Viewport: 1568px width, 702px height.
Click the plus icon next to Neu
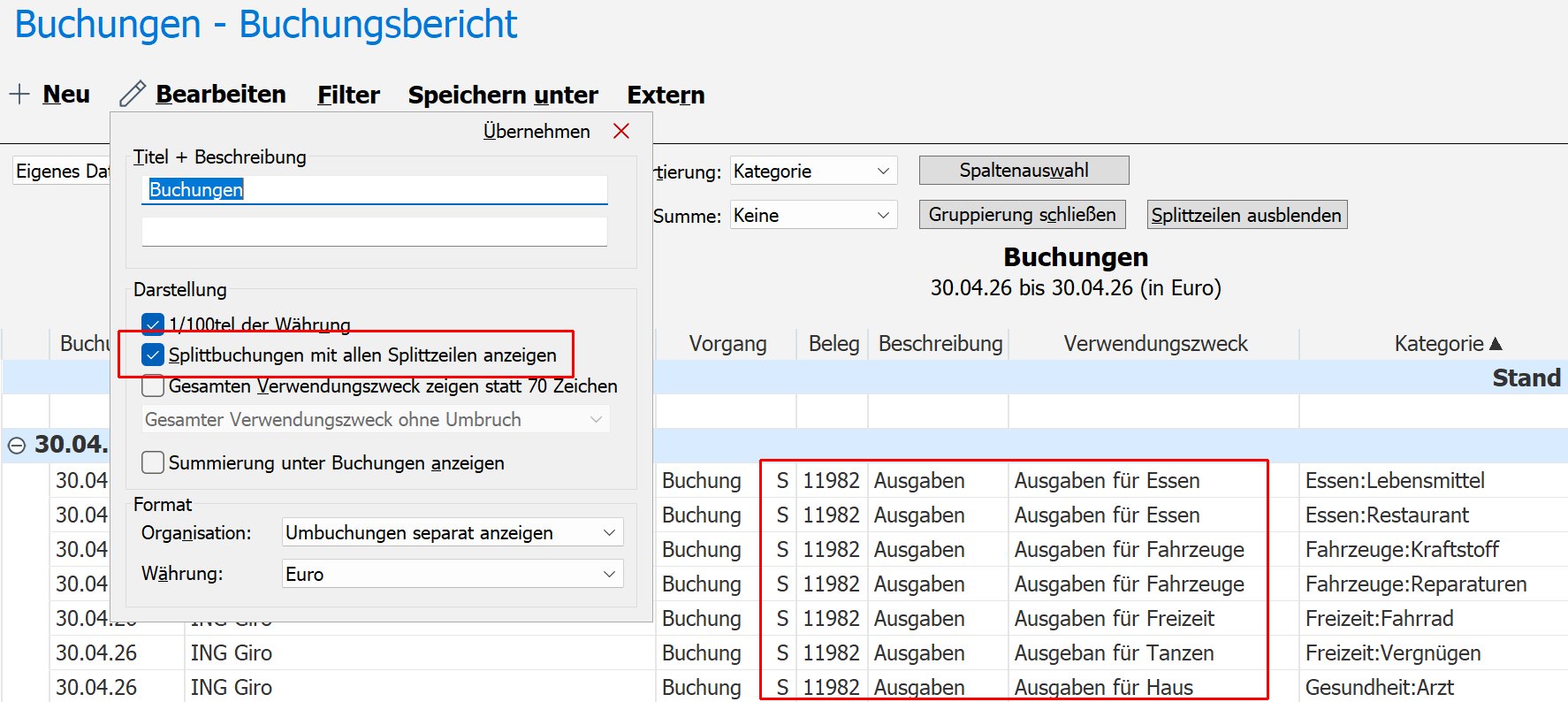[19, 94]
